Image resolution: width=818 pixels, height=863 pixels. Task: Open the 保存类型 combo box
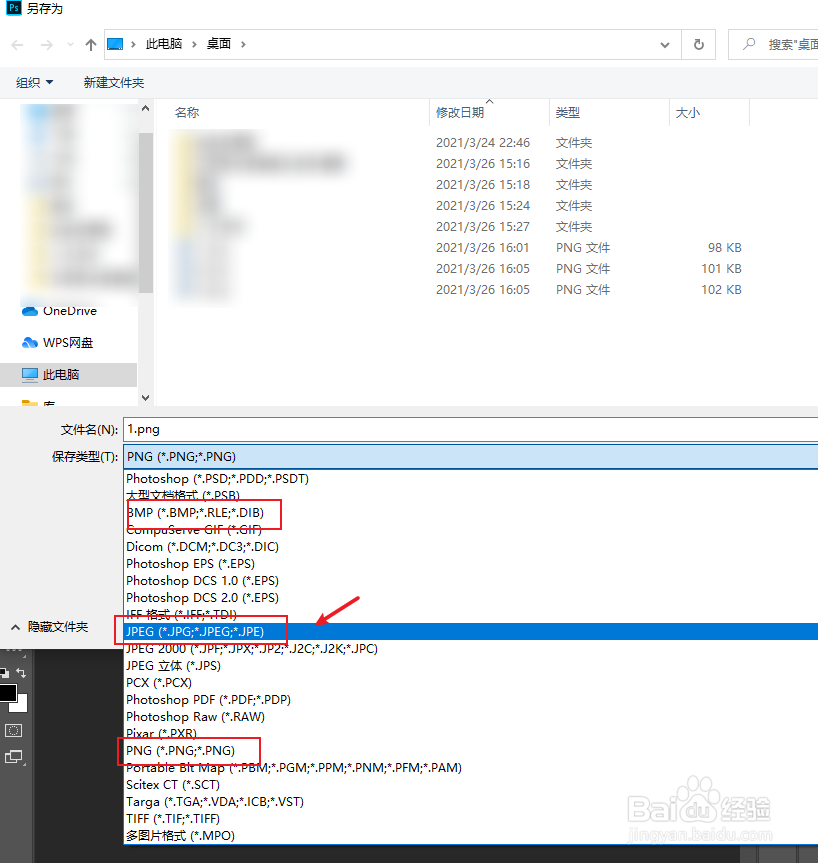[x=471, y=457]
